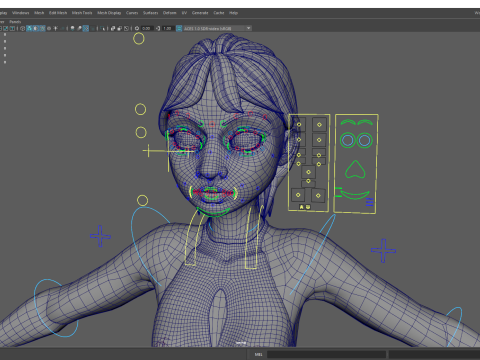Toggle Safe Title display icon
This screenshot has height=360, width=480.
coord(12,28)
